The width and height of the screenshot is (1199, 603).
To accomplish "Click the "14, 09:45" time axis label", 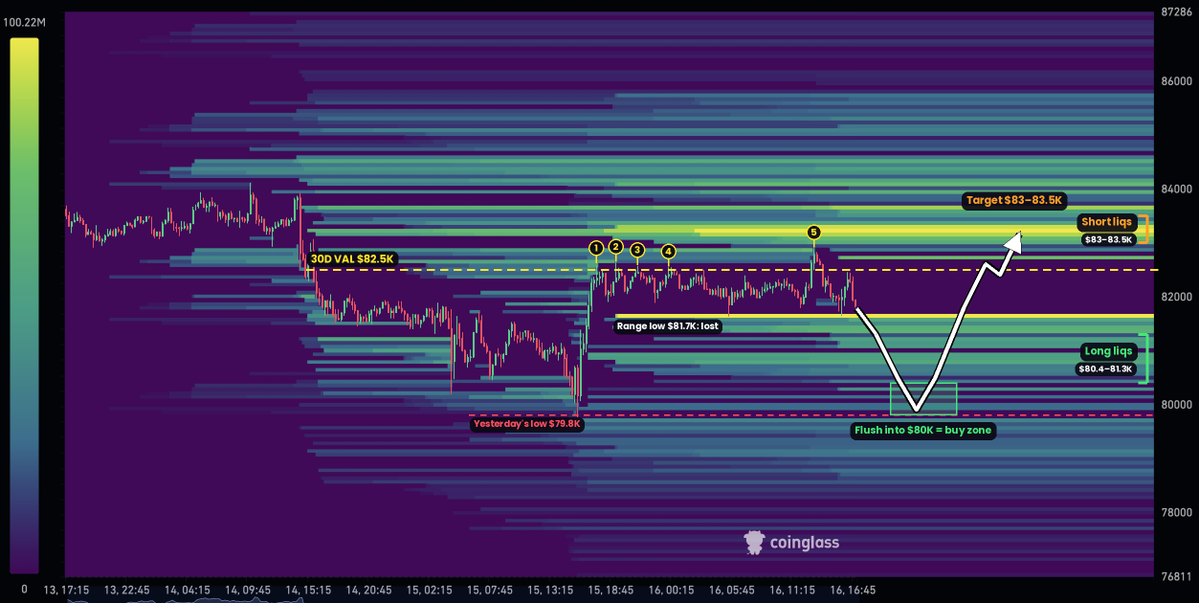I will point(247,590).
